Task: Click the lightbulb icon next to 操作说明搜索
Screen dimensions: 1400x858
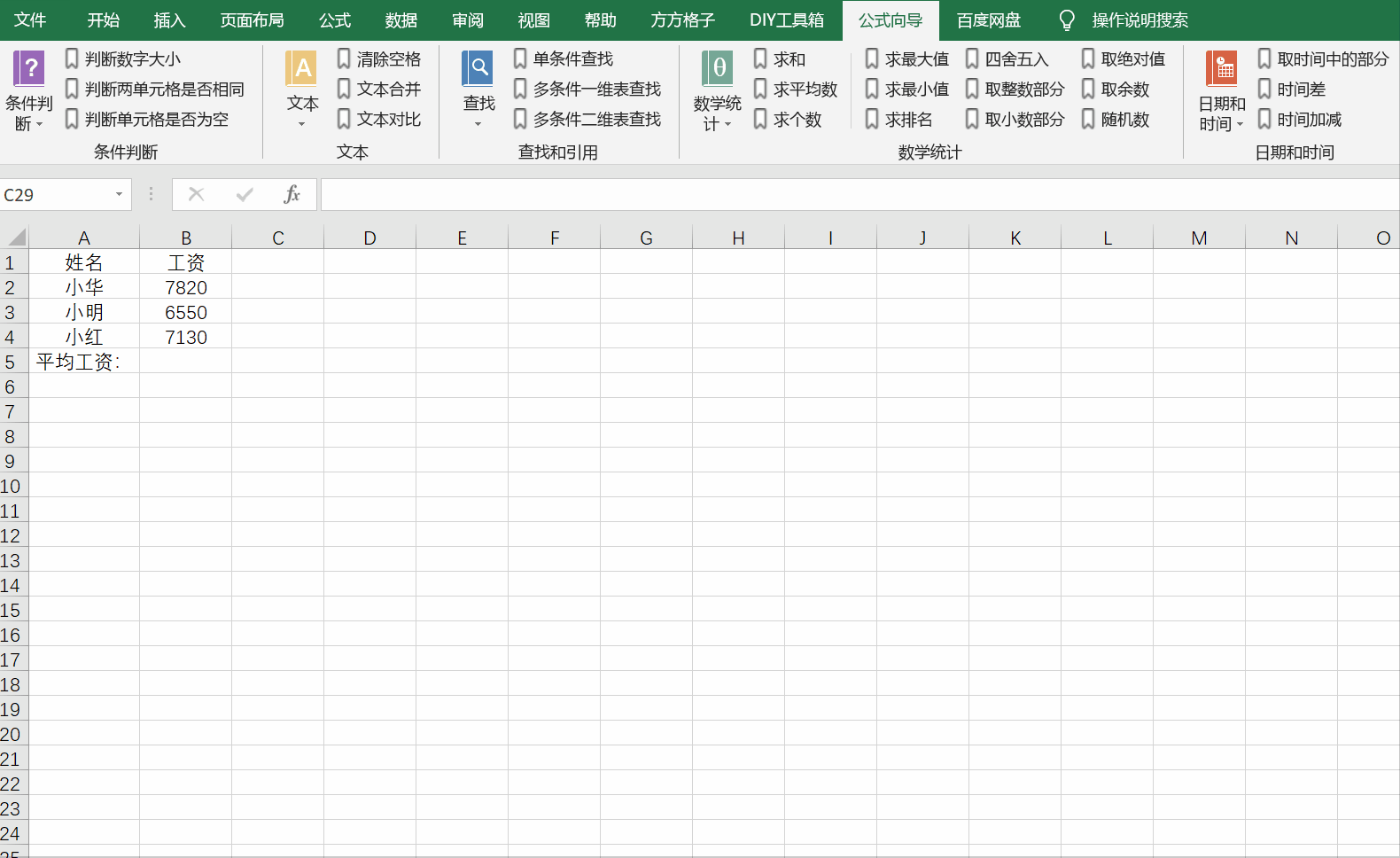Action: click(1067, 20)
